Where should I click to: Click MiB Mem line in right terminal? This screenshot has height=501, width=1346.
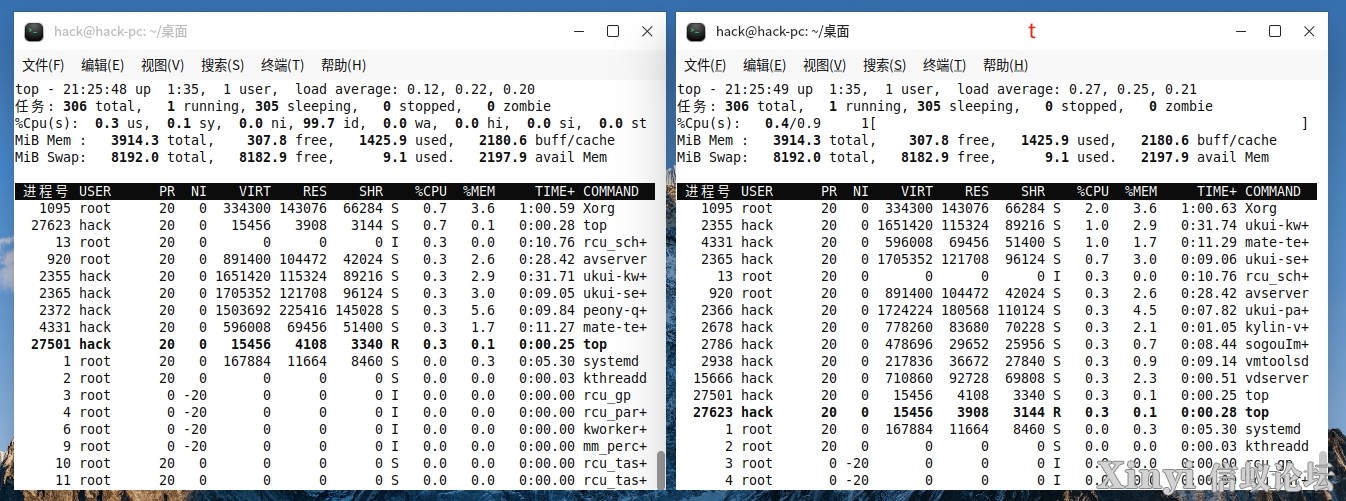tap(977, 140)
